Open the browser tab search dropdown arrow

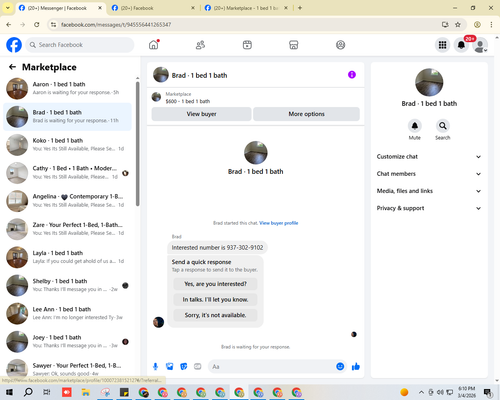[7, 8]
